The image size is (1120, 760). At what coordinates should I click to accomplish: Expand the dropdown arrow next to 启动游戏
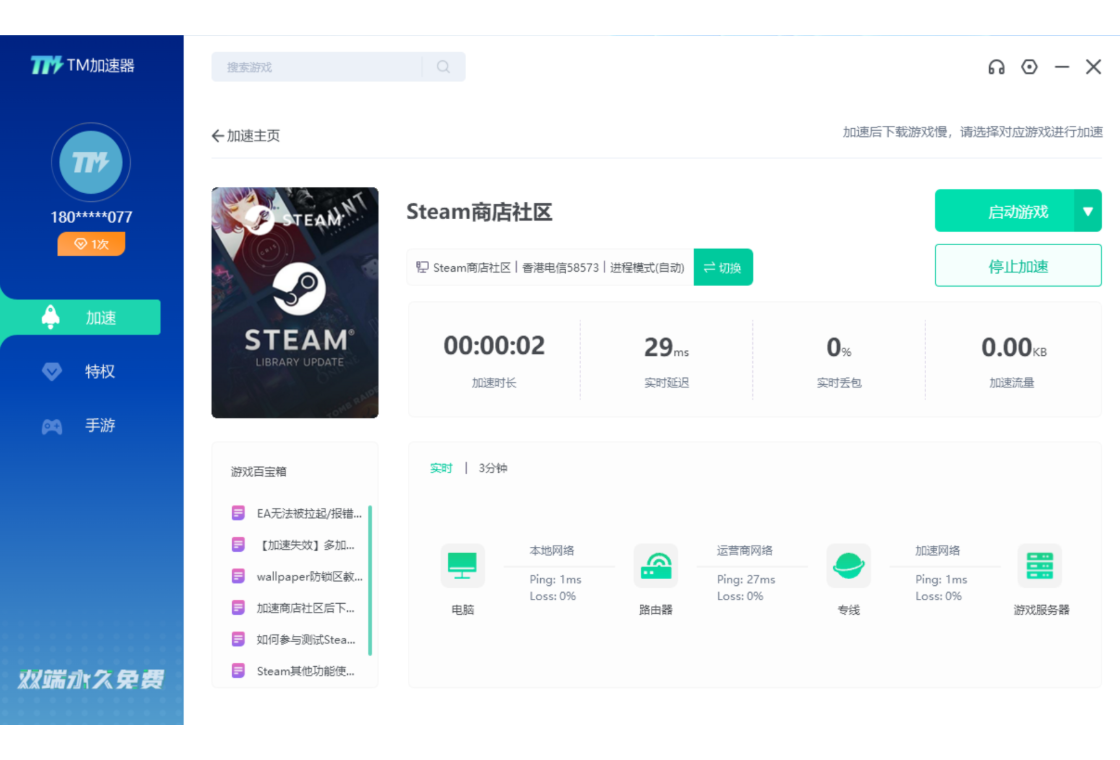tap(1088, 211)
